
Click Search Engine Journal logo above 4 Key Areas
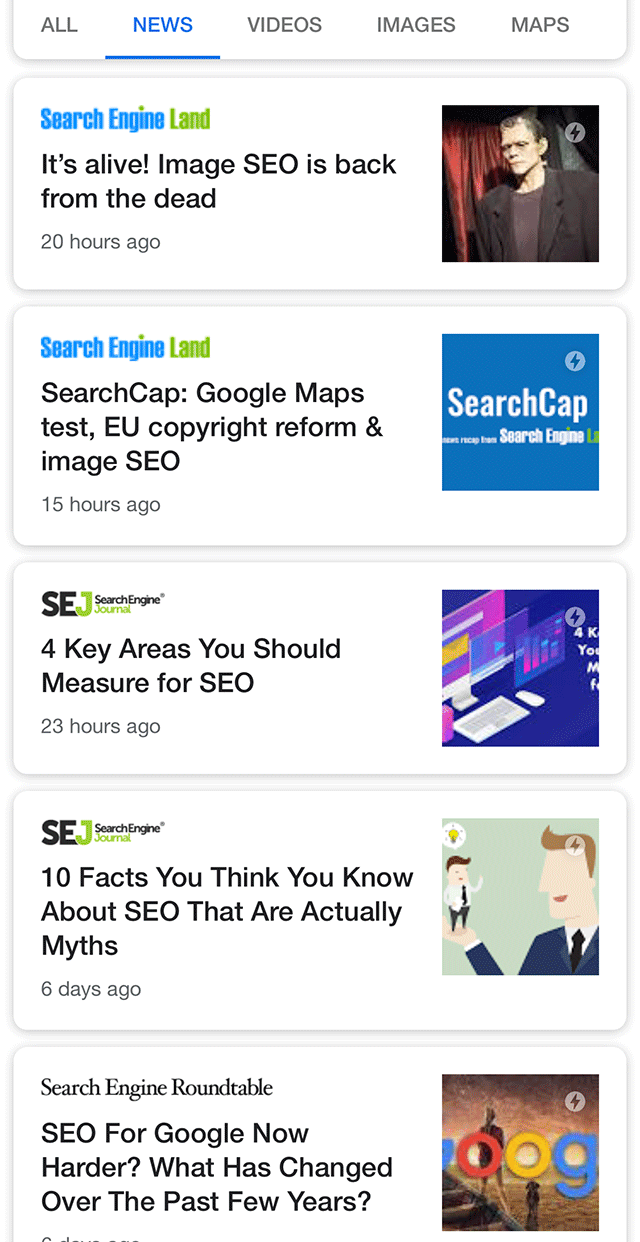[102, 603]
